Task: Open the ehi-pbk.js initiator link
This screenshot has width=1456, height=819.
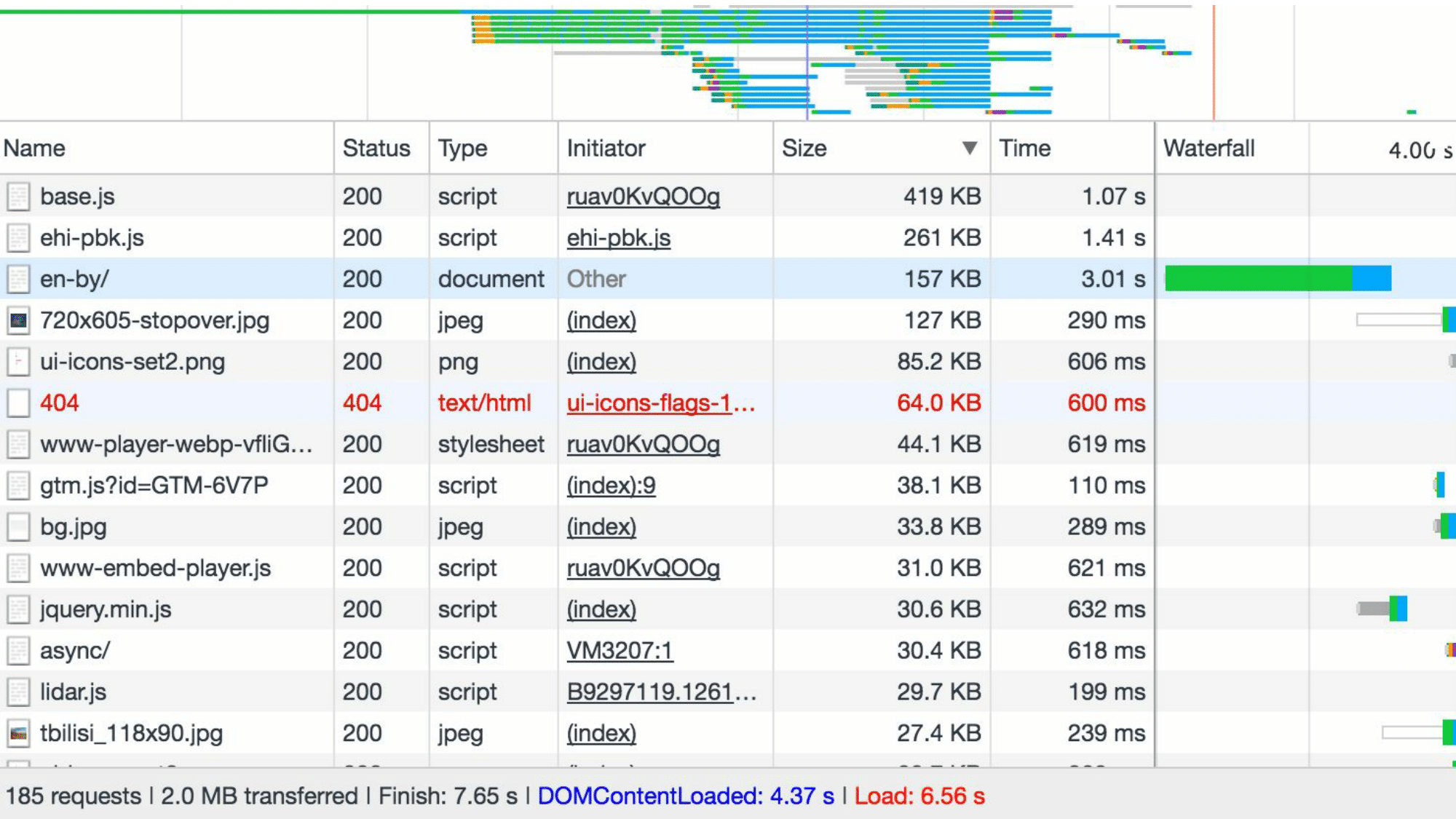Action: point(618,238)
